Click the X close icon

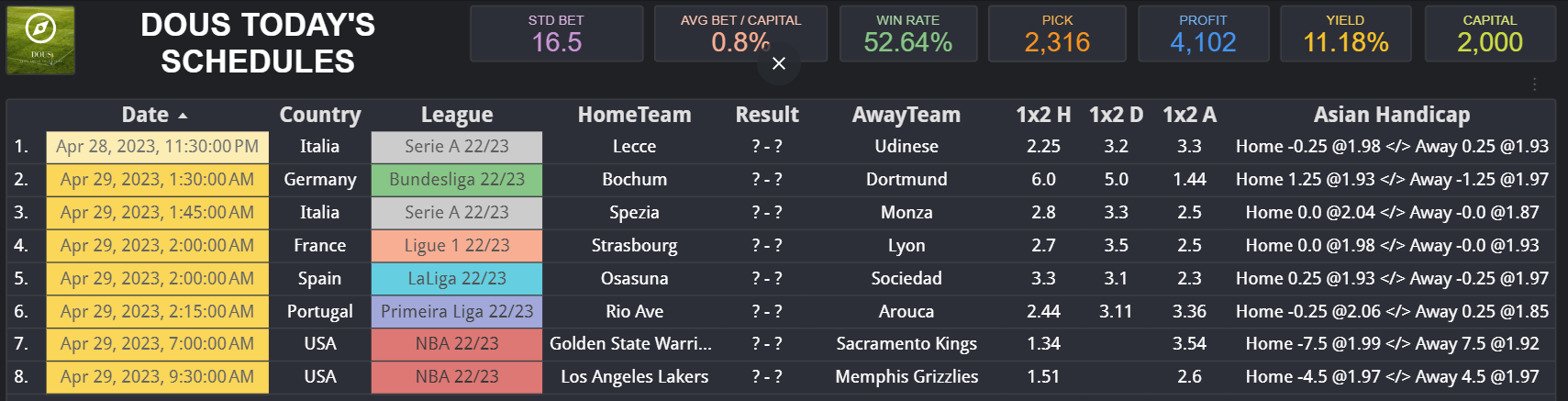[x=779, y=63]
